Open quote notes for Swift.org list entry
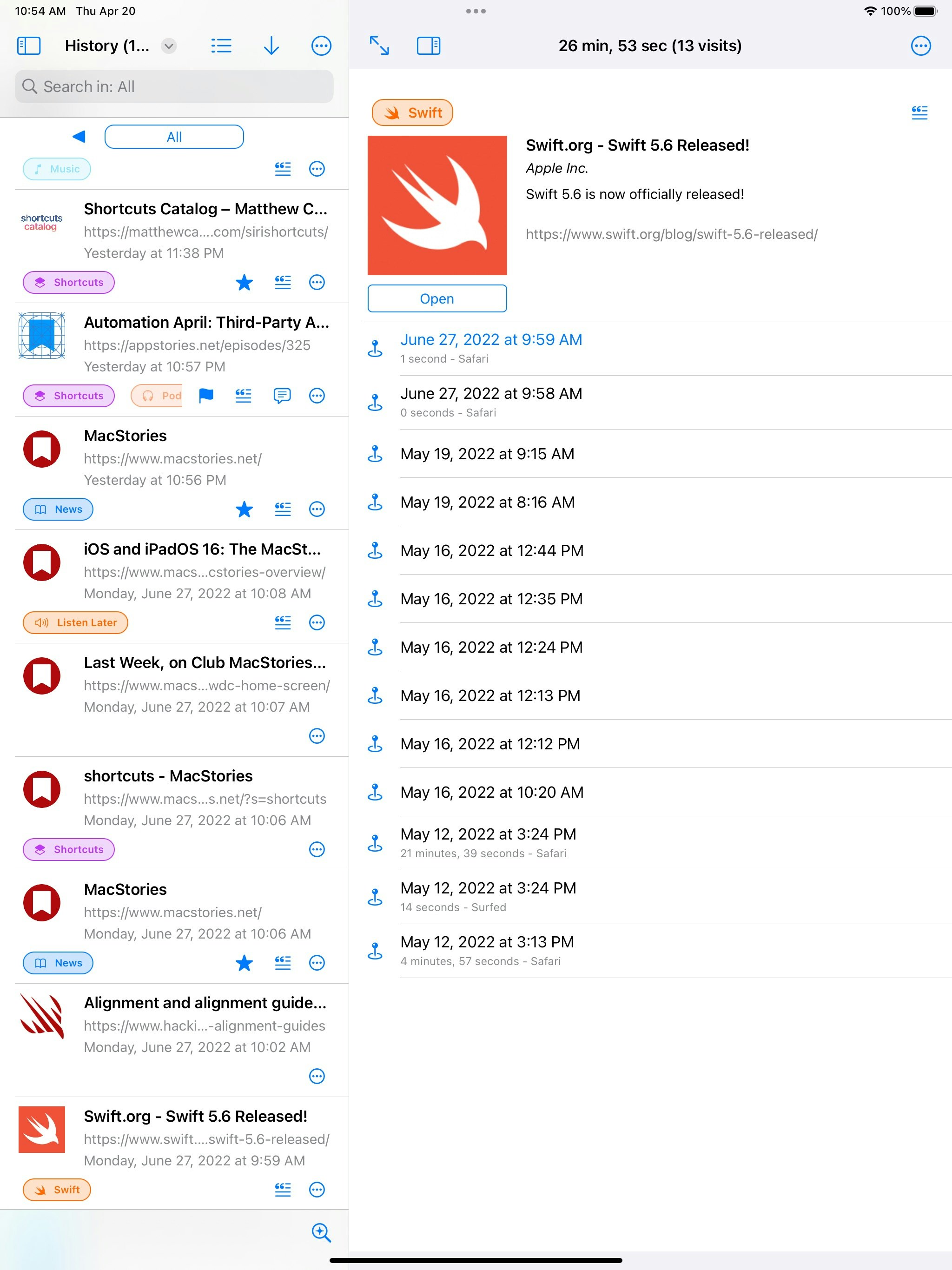 (x=283, y=1190)
